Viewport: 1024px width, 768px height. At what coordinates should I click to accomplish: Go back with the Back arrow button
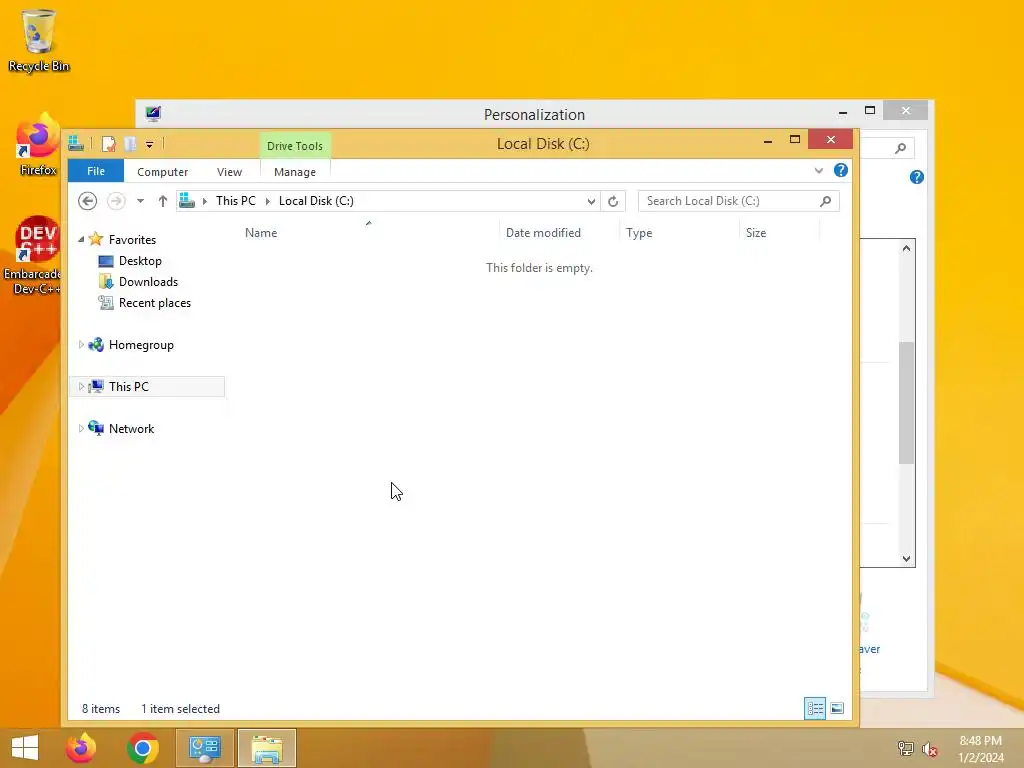click(88, 201)
